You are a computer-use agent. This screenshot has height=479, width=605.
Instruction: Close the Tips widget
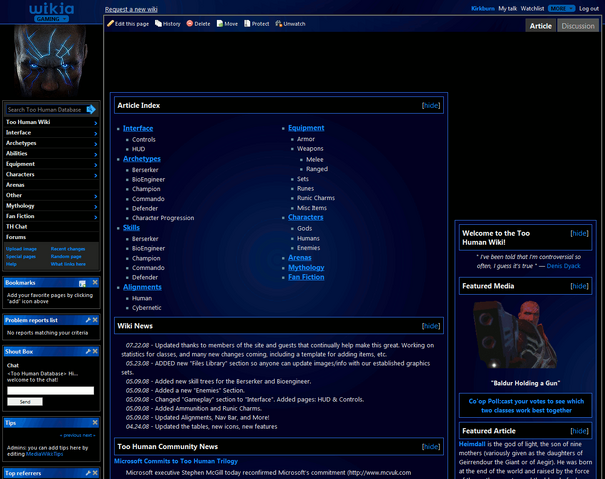[95, 423]
